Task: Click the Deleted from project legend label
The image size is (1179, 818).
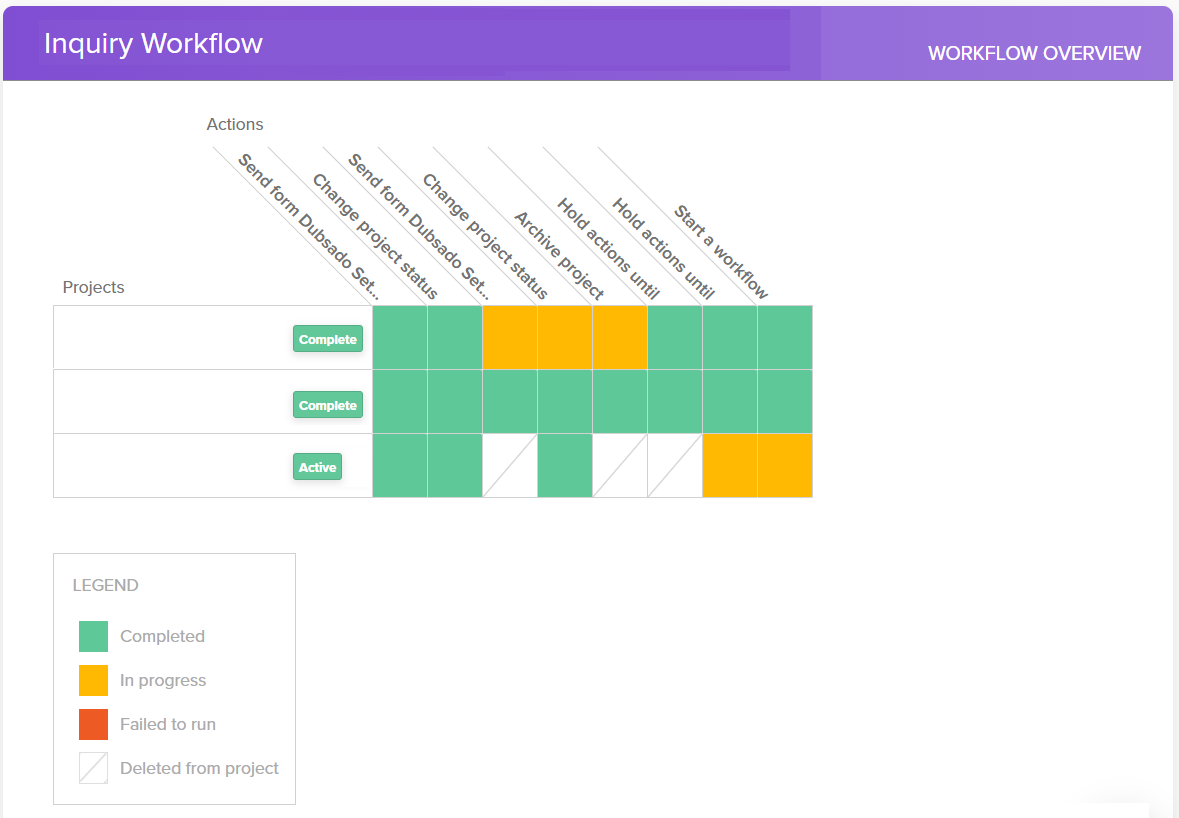Action: pyautogui.click(x=199, y=768)
